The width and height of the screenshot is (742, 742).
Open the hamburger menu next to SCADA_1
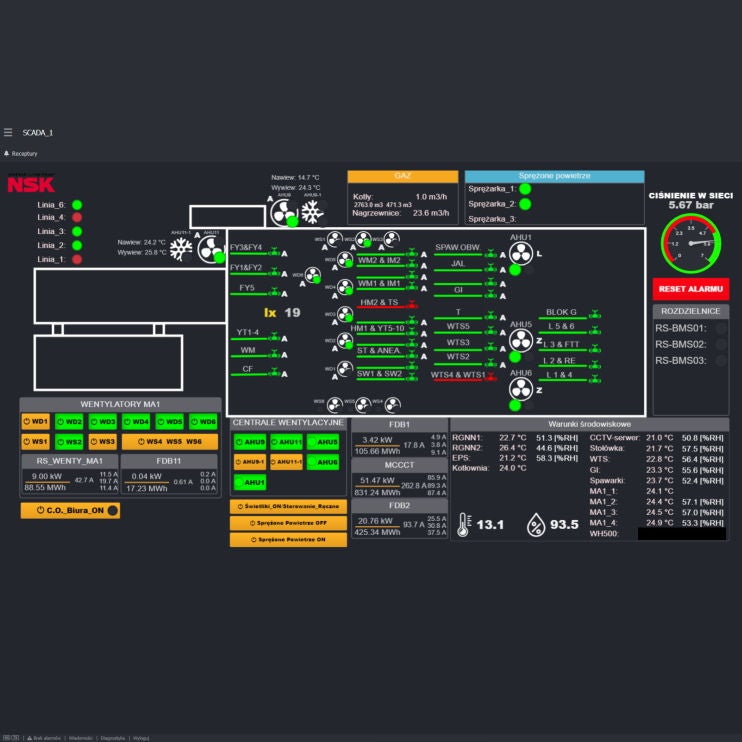tap(8, 132)
